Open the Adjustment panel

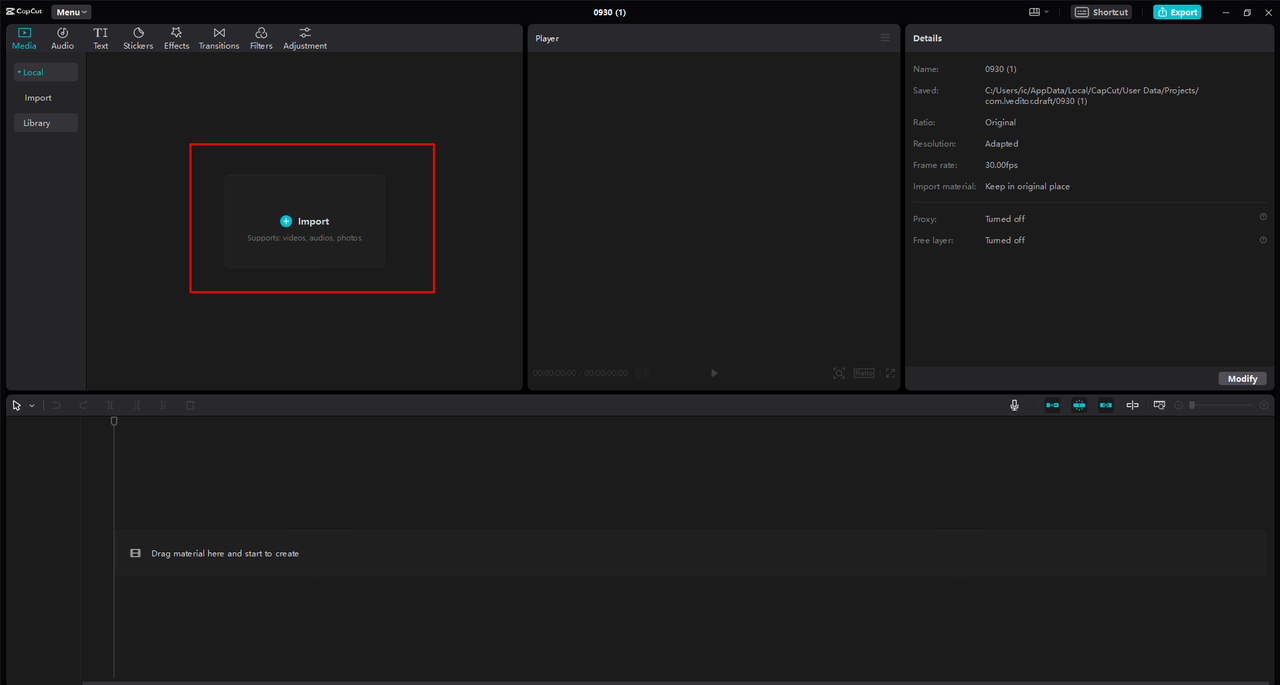(305, 38)
